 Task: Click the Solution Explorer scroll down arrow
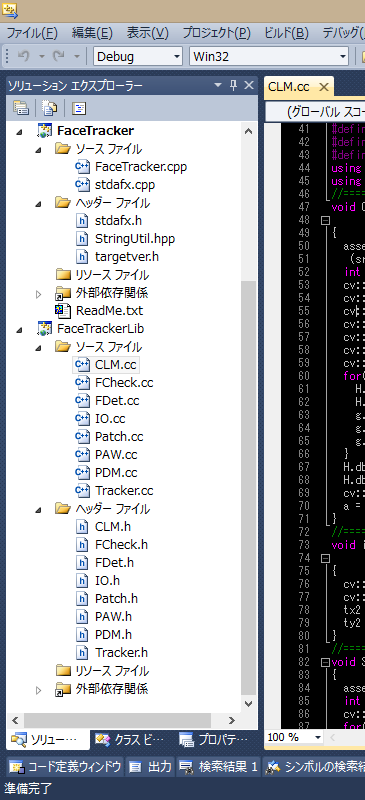click(x=248, y=704)
